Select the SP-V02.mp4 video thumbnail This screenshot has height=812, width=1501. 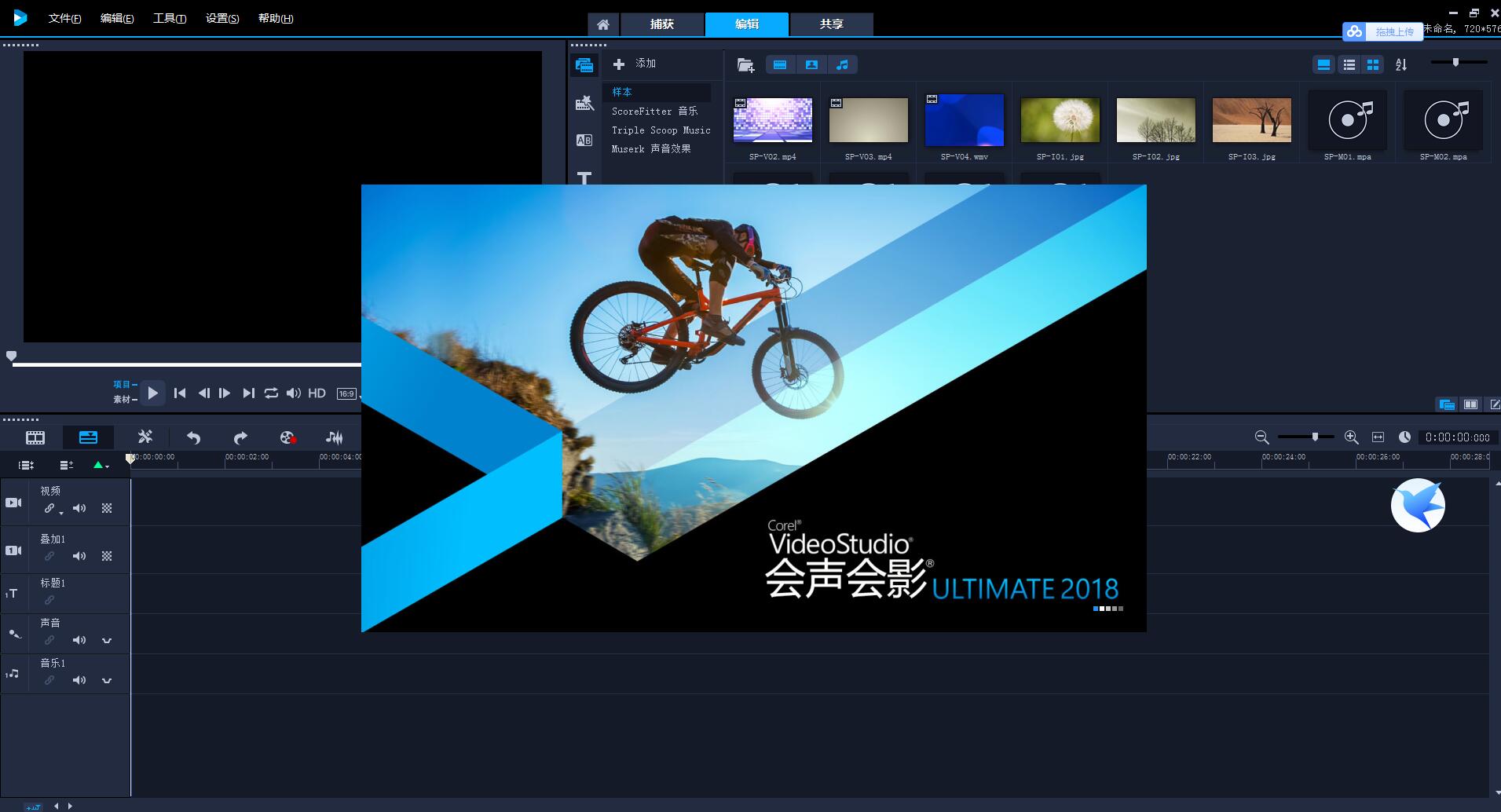point(772,120)
